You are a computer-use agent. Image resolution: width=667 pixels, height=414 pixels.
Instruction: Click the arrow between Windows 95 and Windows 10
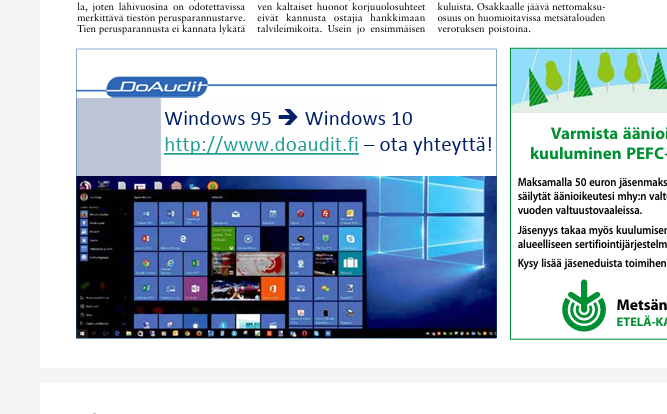288,117
